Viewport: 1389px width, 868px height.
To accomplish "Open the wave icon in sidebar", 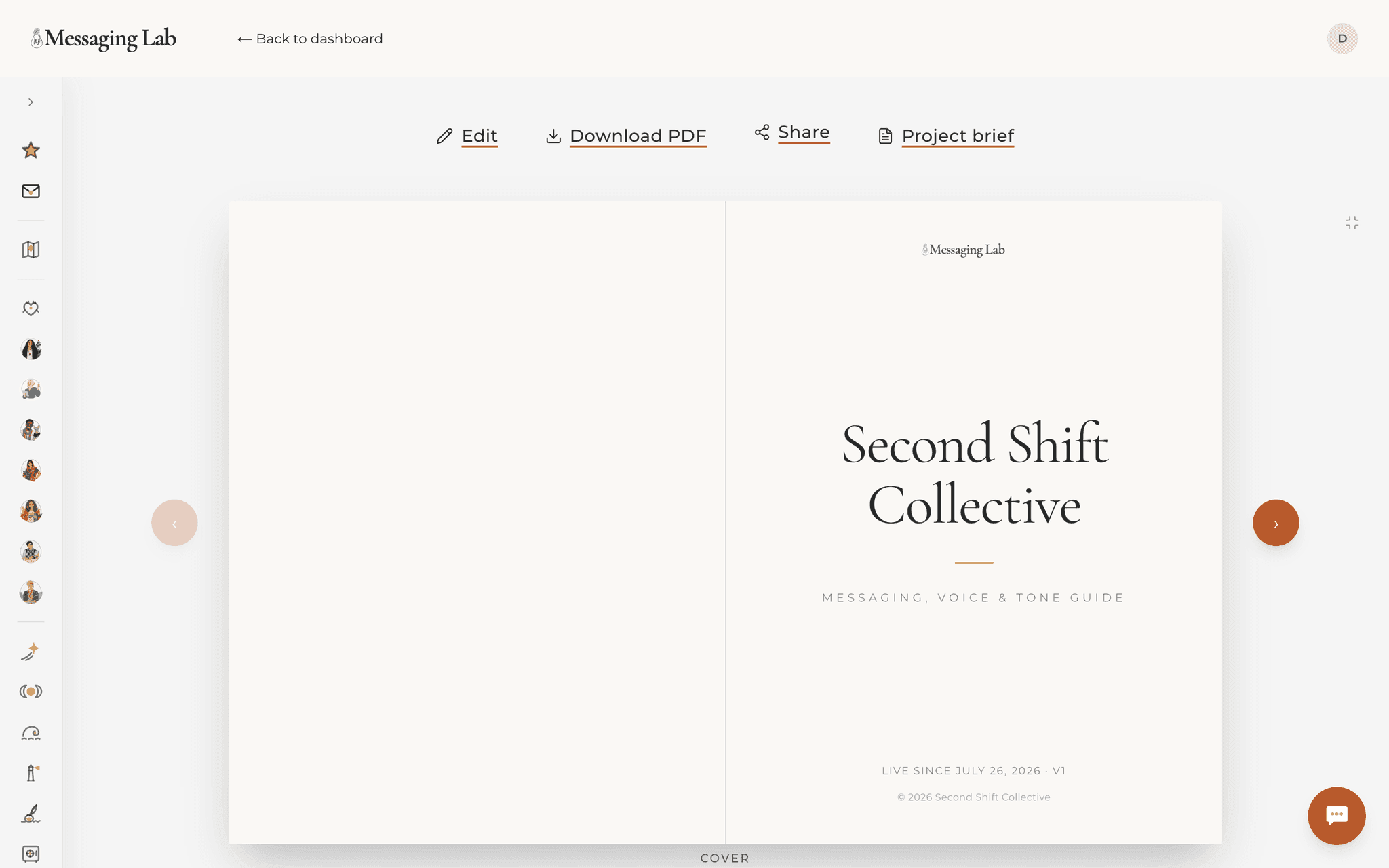I will click(31, 733).
